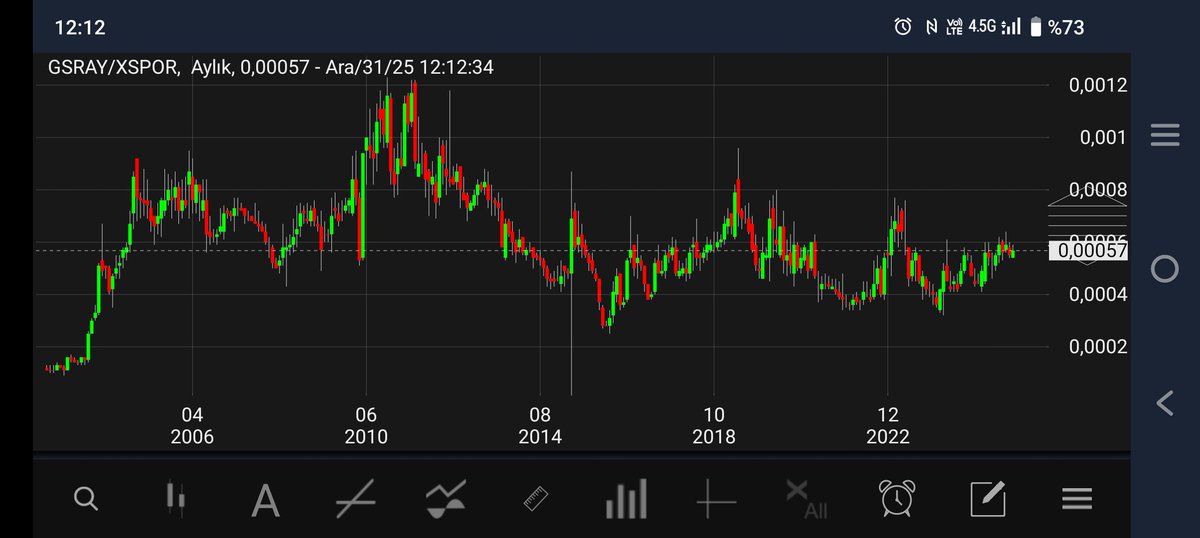Tap the 2022 date axis label

coord(887,437)
